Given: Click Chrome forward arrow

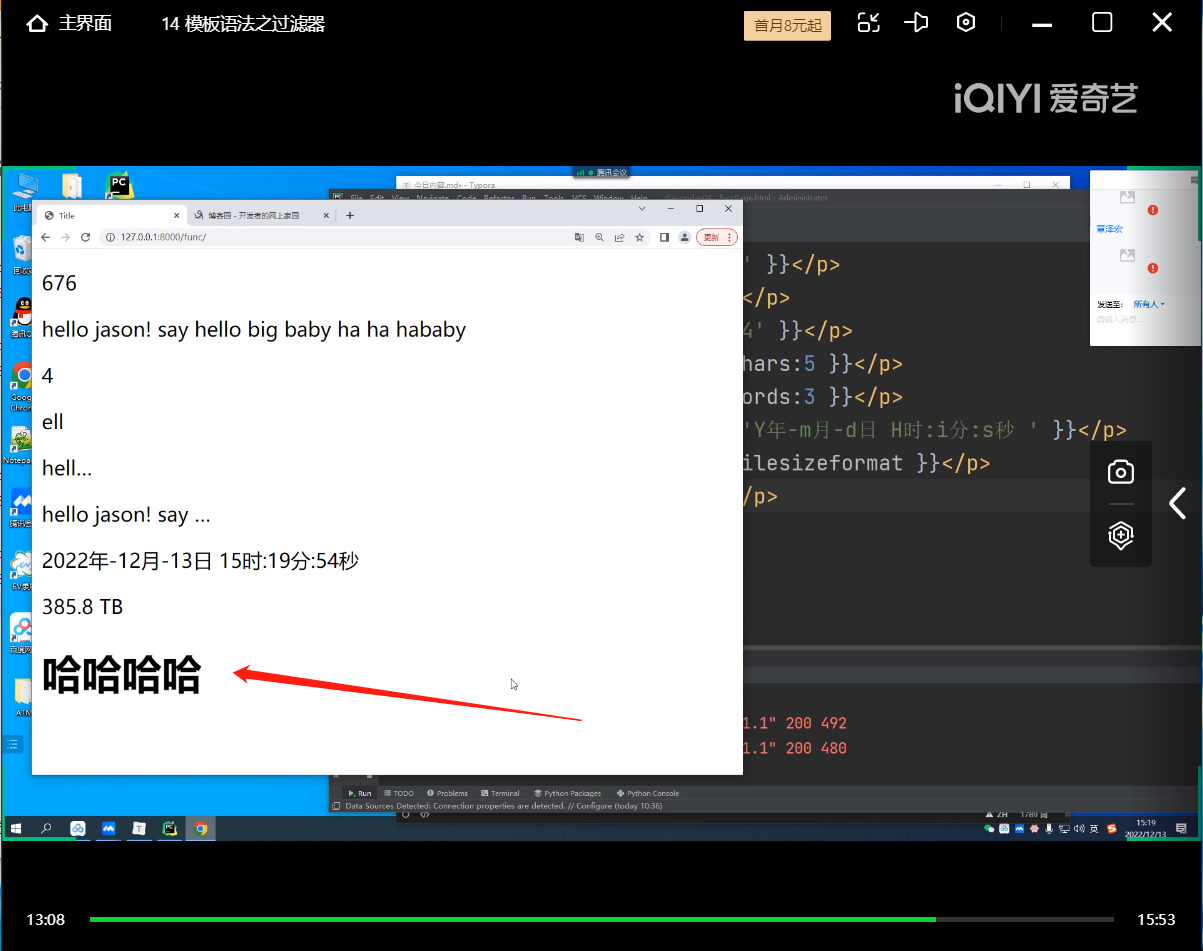Looking at the screenshot, I should pos(65,237).
